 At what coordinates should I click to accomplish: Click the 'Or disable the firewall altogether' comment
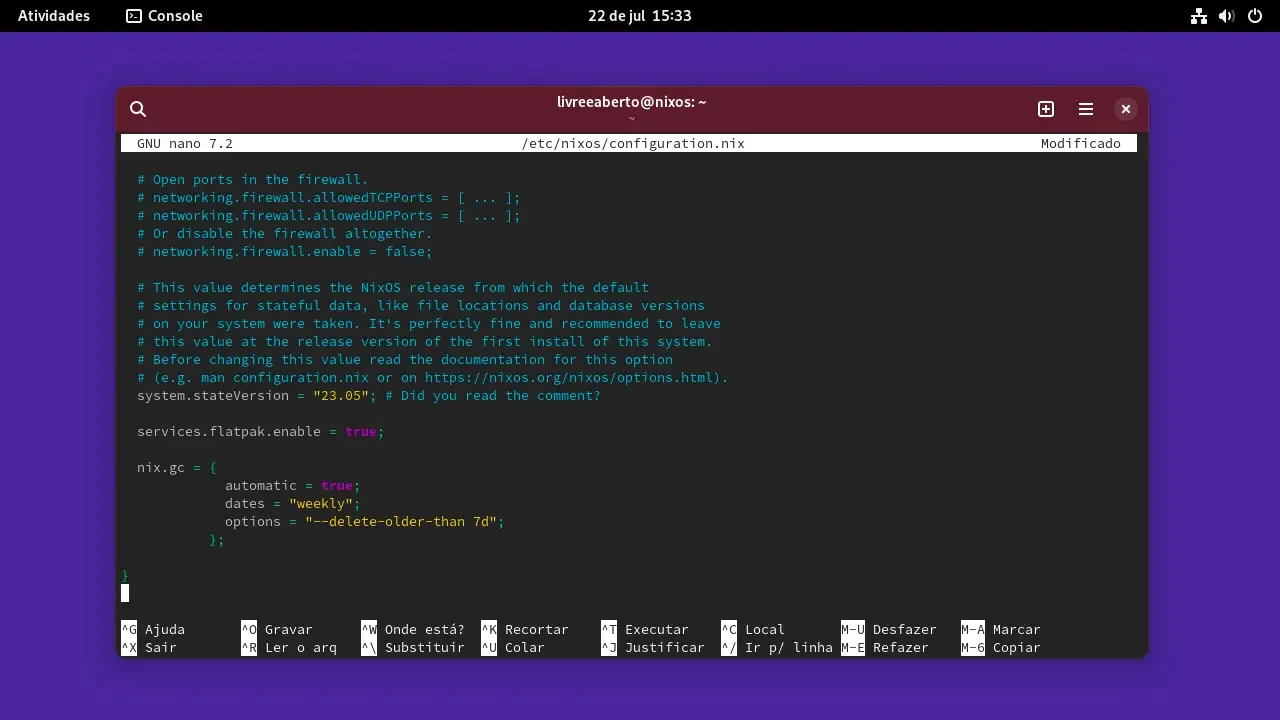click(x=285, y=233)
